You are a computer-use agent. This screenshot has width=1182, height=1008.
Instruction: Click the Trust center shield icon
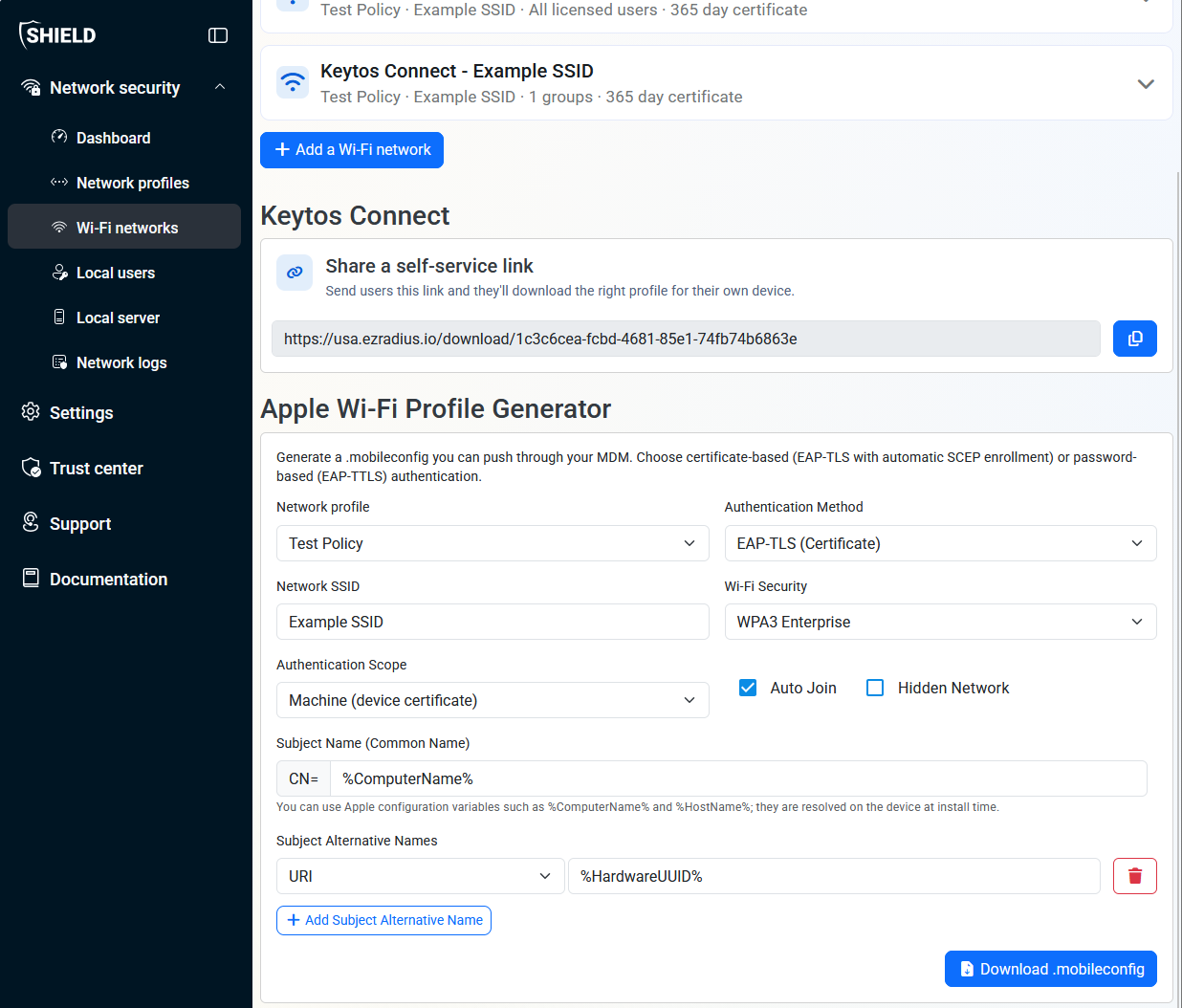(x=31, y=468)
